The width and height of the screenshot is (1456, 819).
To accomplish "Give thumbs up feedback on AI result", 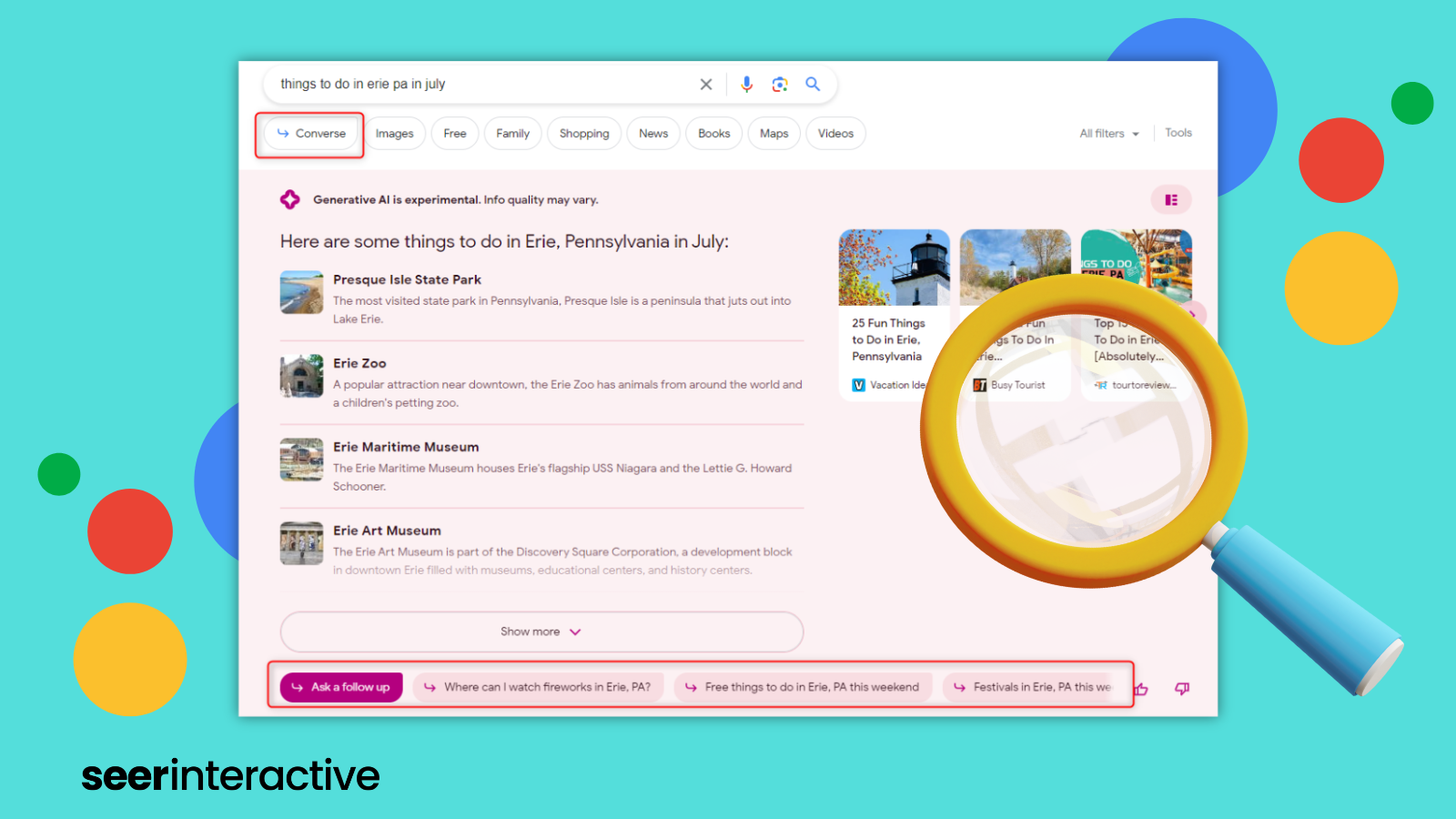I will point(1141,689).
